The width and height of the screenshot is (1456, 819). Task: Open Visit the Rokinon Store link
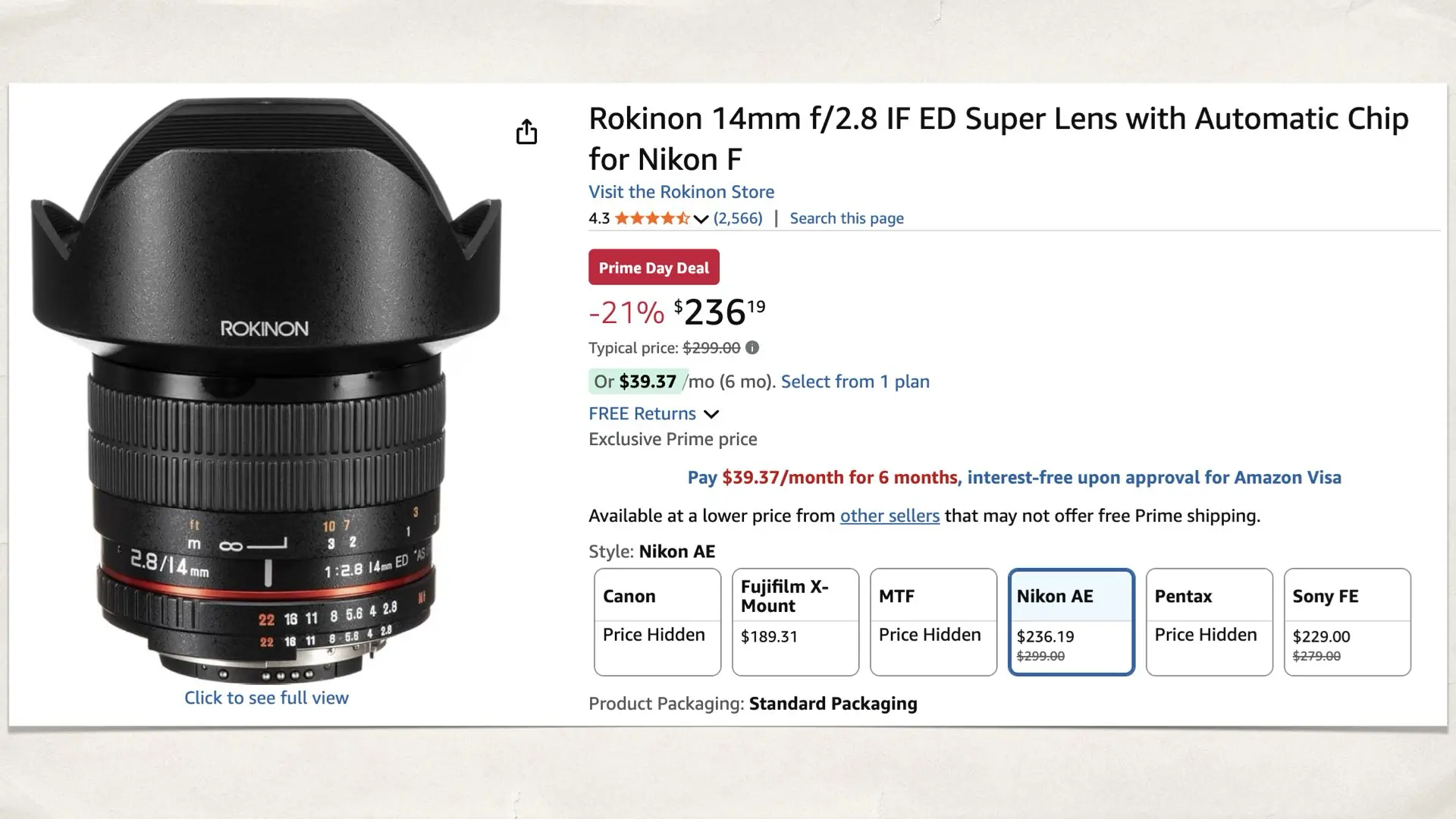(680, 192)
